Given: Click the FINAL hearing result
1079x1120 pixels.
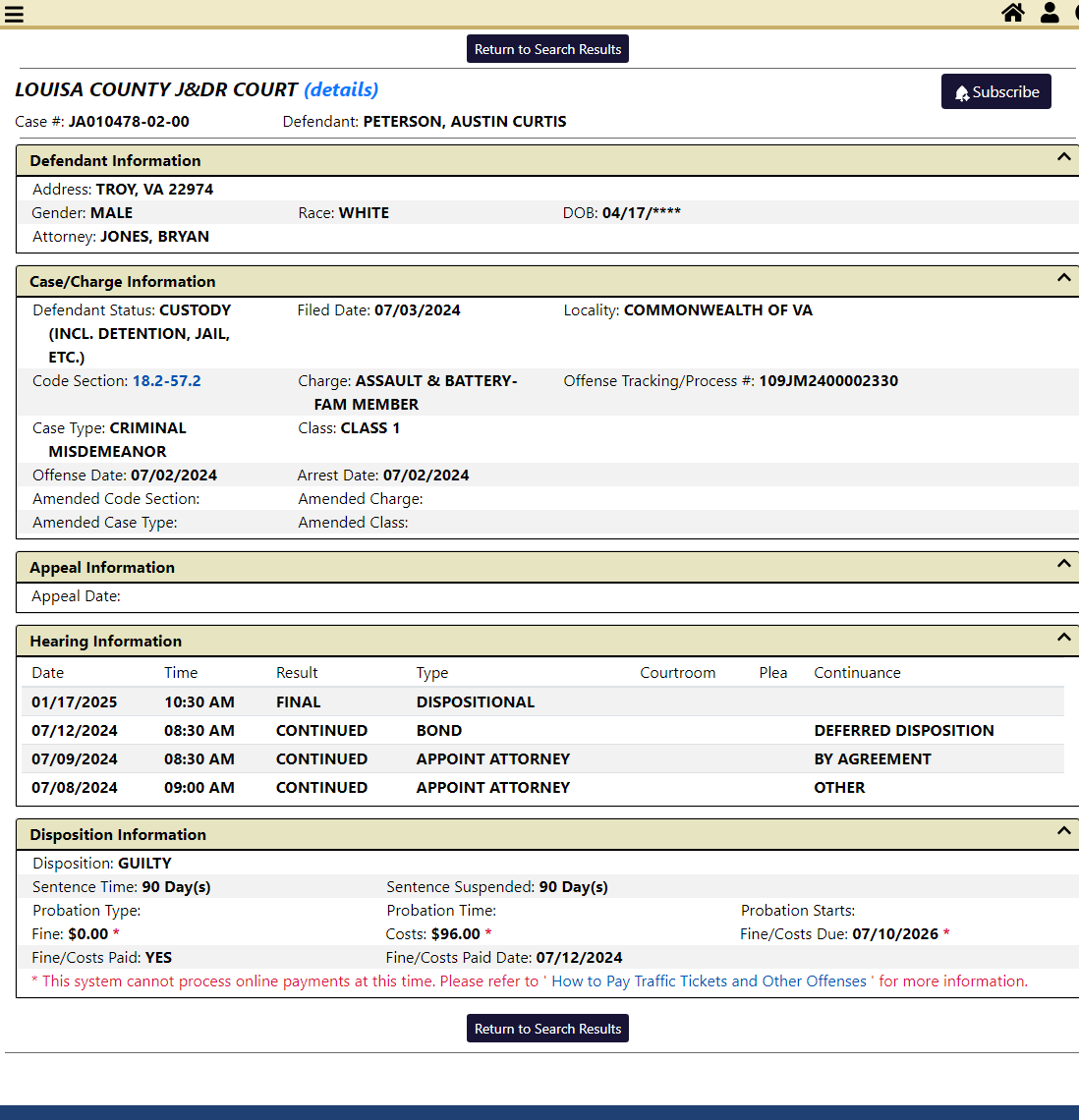Looking at the screenshot, I should [x=298, y=702].
